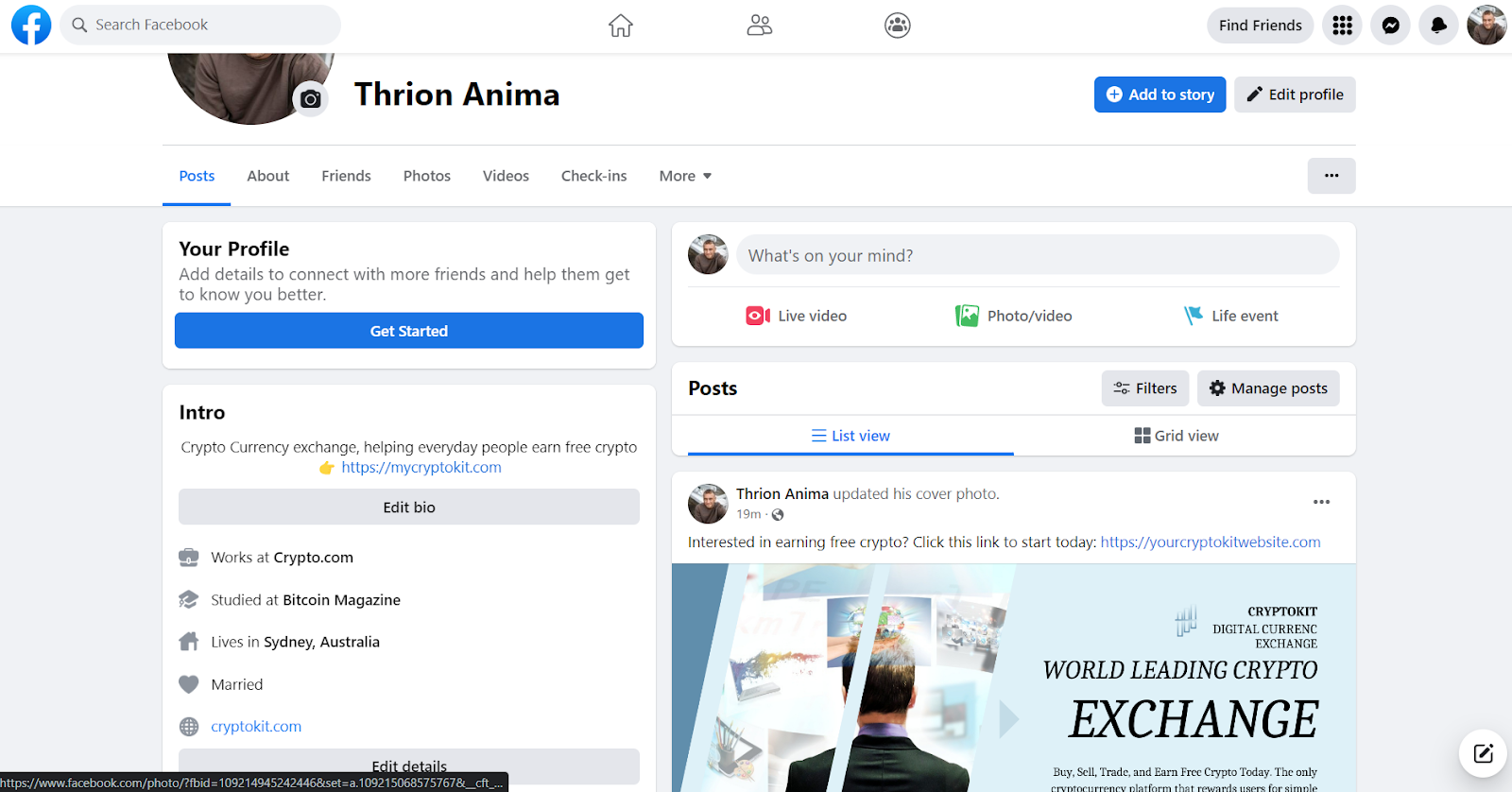Open the yourcryptokitwebsite.com link in post
This screenshot has width=1512, height=792.
coord(1211,542)
